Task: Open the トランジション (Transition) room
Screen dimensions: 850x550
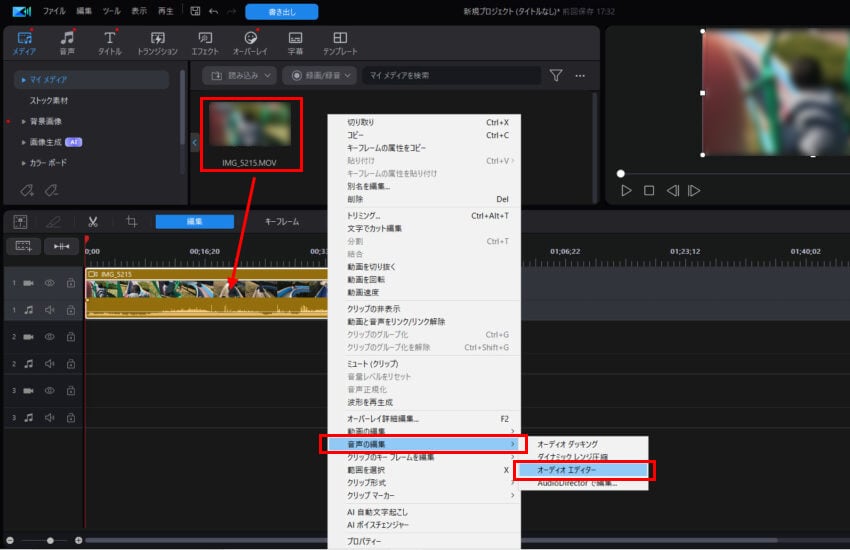Action: coord(157,43)
